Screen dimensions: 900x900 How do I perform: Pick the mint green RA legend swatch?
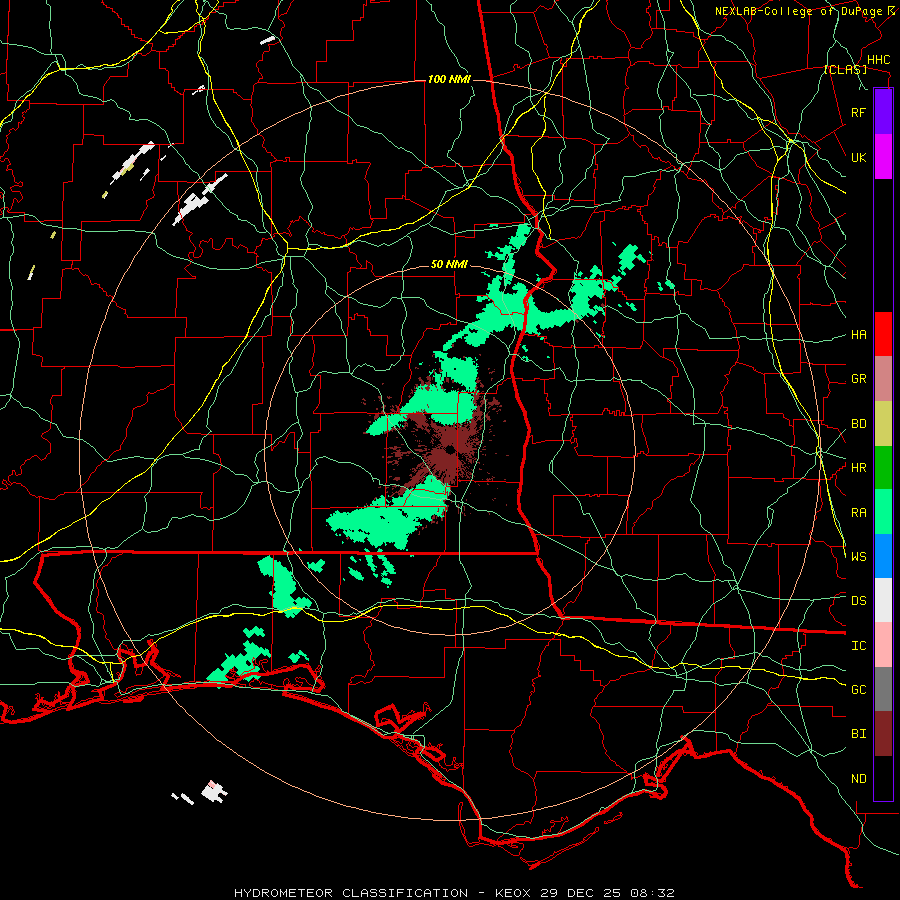883,512
